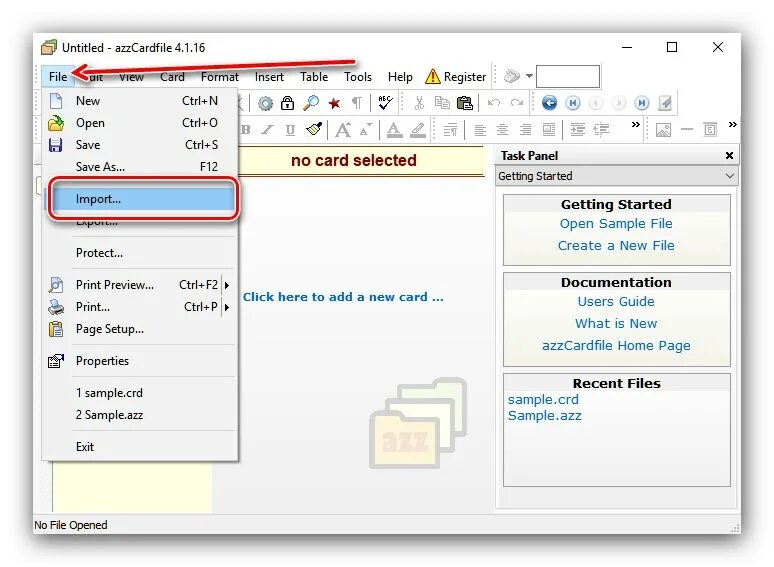This screenshot has height=567, width=774.
Task: Click the settings gear toolbar icon
Action: click(266, 103)
